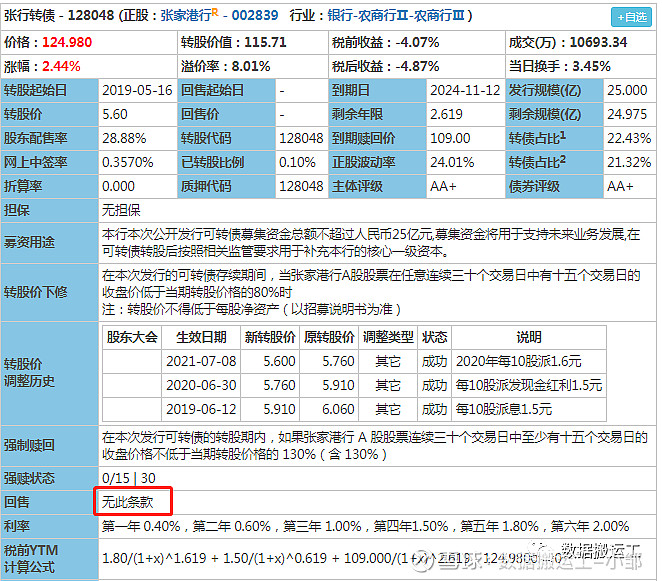
Task: Click the 发行规模(亿) value 25.000
Action: (627, 90)
